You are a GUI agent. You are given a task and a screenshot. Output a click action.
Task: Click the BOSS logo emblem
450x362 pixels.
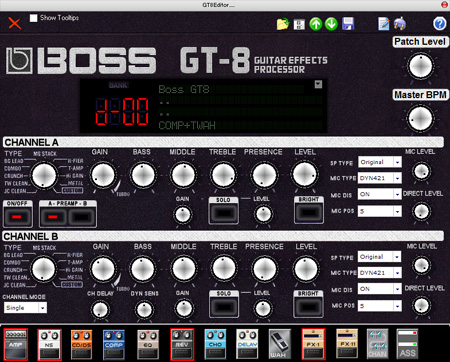[x=19, y=61]
